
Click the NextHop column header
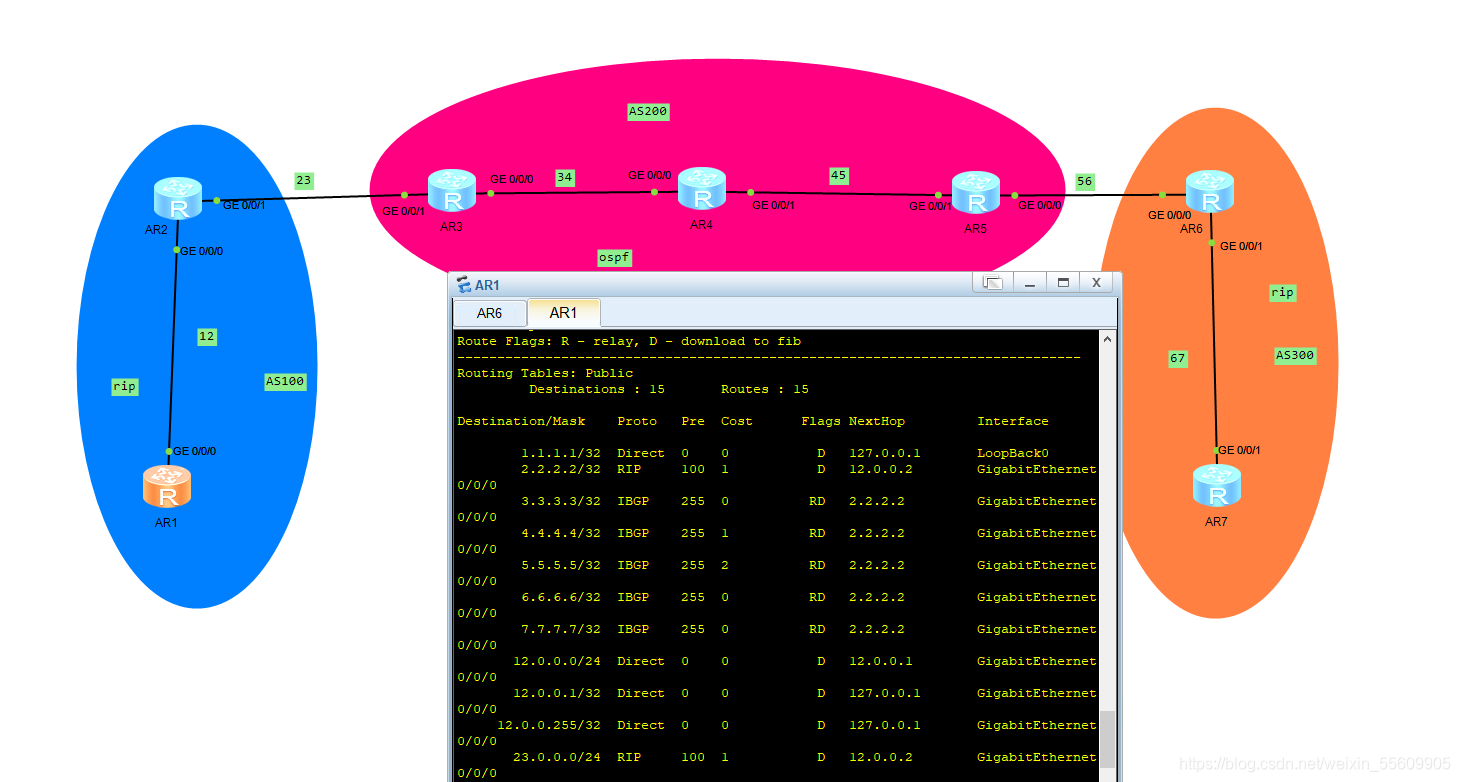(x=876, y=421)
